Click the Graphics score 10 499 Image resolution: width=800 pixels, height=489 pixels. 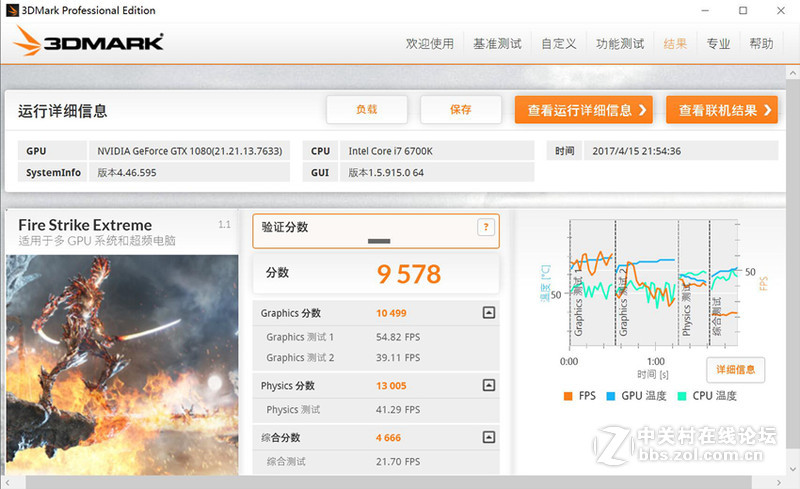(x=391, y=313)
